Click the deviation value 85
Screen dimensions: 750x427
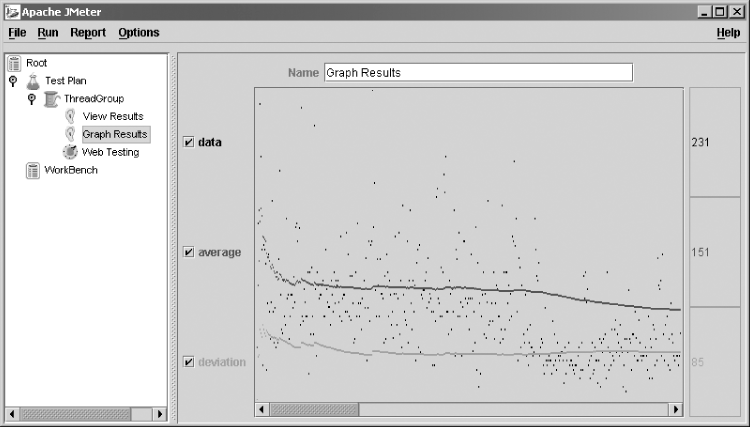(697, 362)
